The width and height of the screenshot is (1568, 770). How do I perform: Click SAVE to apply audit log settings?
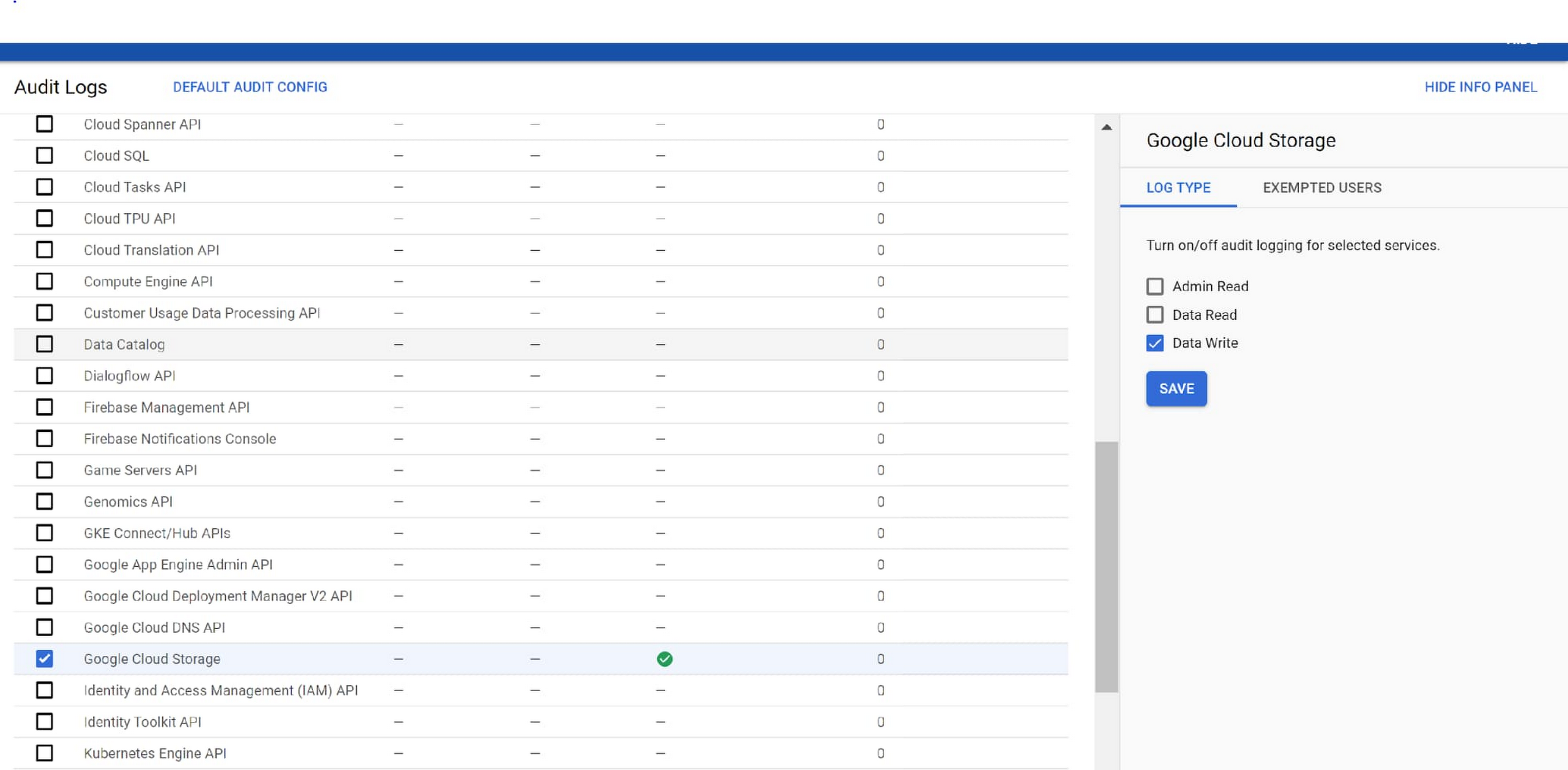pyautogui.click(x=1177, y=388)
